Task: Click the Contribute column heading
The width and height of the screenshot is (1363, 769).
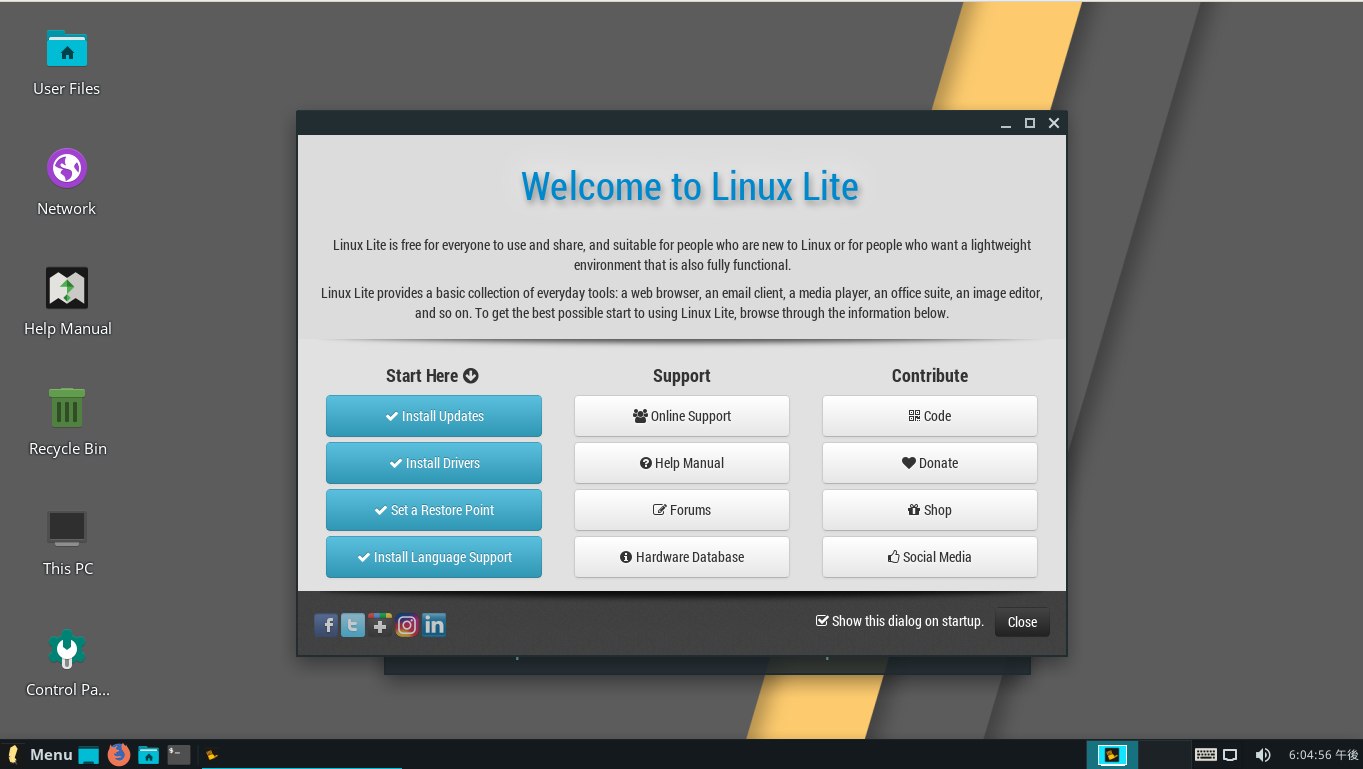Action: coord(930,376)
